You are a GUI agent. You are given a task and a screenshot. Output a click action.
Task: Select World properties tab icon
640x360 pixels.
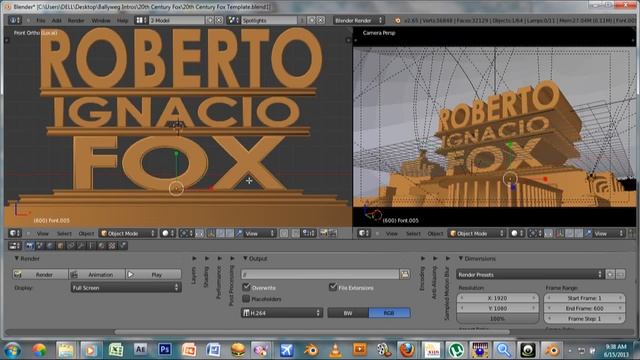coord(50,246)
